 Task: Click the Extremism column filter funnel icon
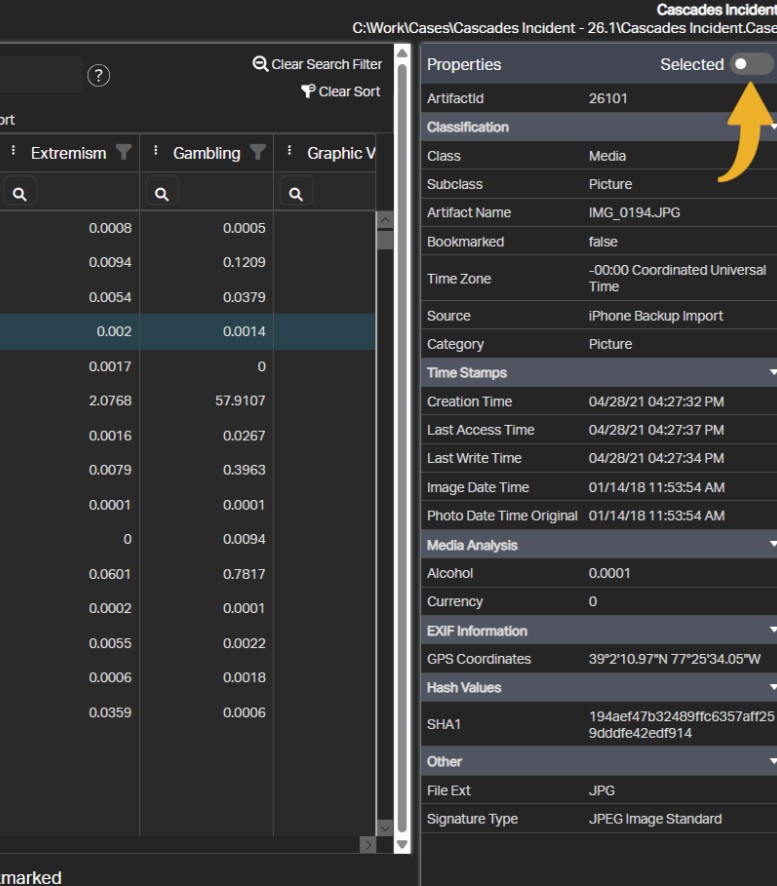click(x=123, y=152)
